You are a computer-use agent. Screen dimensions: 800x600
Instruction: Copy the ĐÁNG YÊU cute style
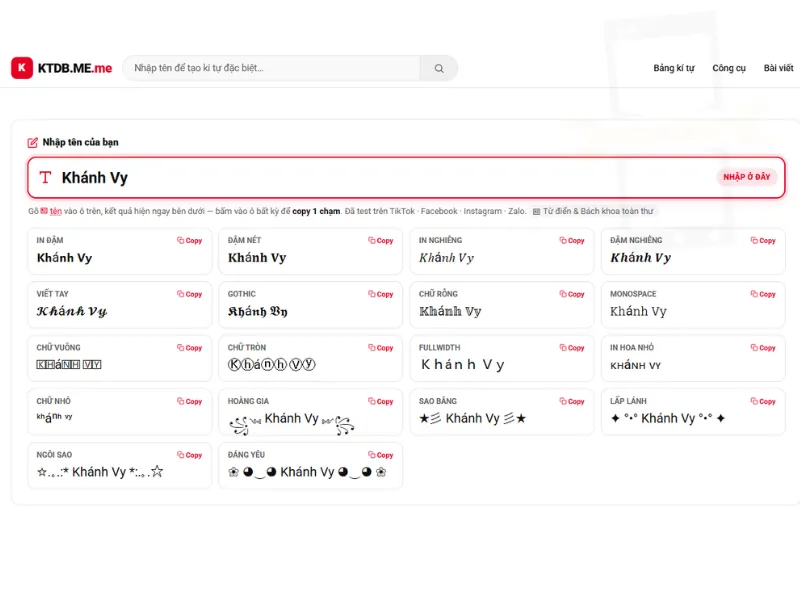[x=381, y=455]
